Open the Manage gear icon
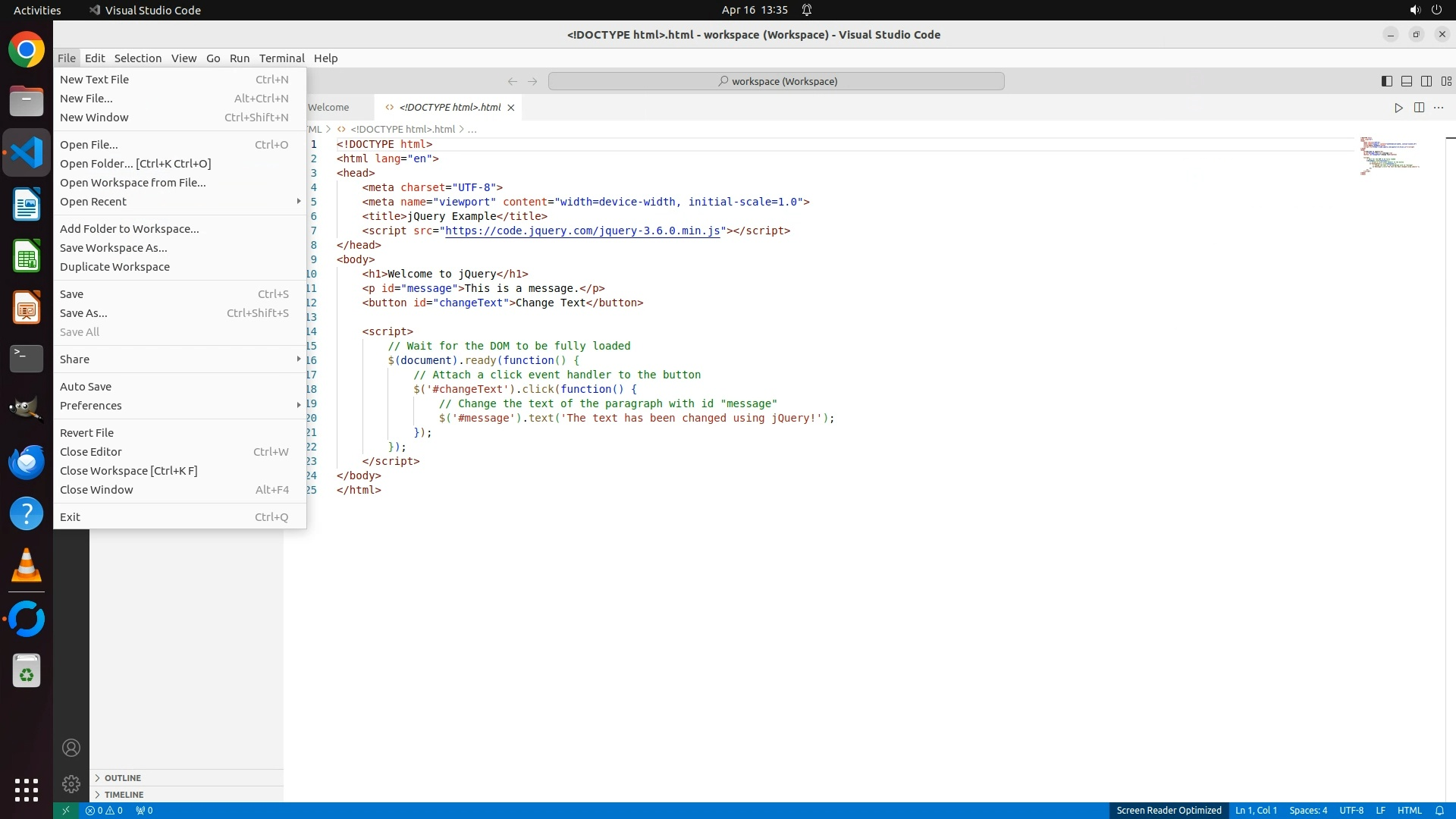The width and height of the screenshot is (1456, 819). 71,783
